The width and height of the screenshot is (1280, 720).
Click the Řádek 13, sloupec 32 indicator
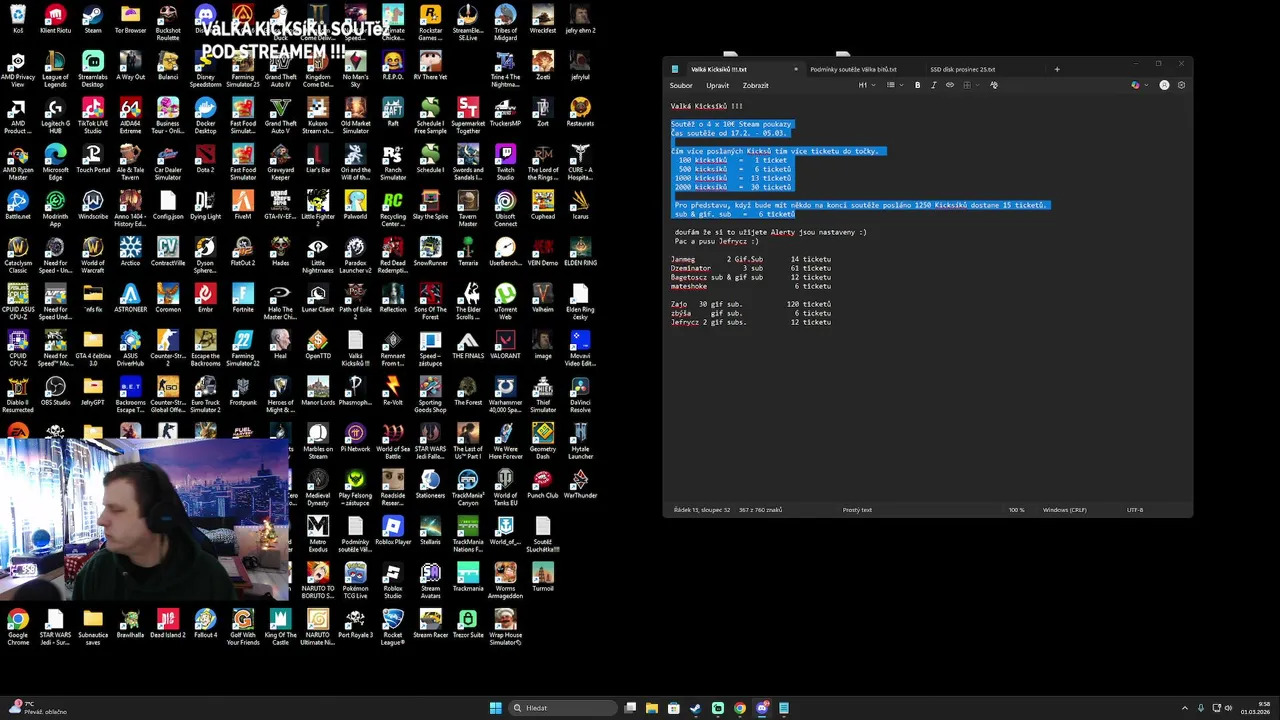(702, 510)
